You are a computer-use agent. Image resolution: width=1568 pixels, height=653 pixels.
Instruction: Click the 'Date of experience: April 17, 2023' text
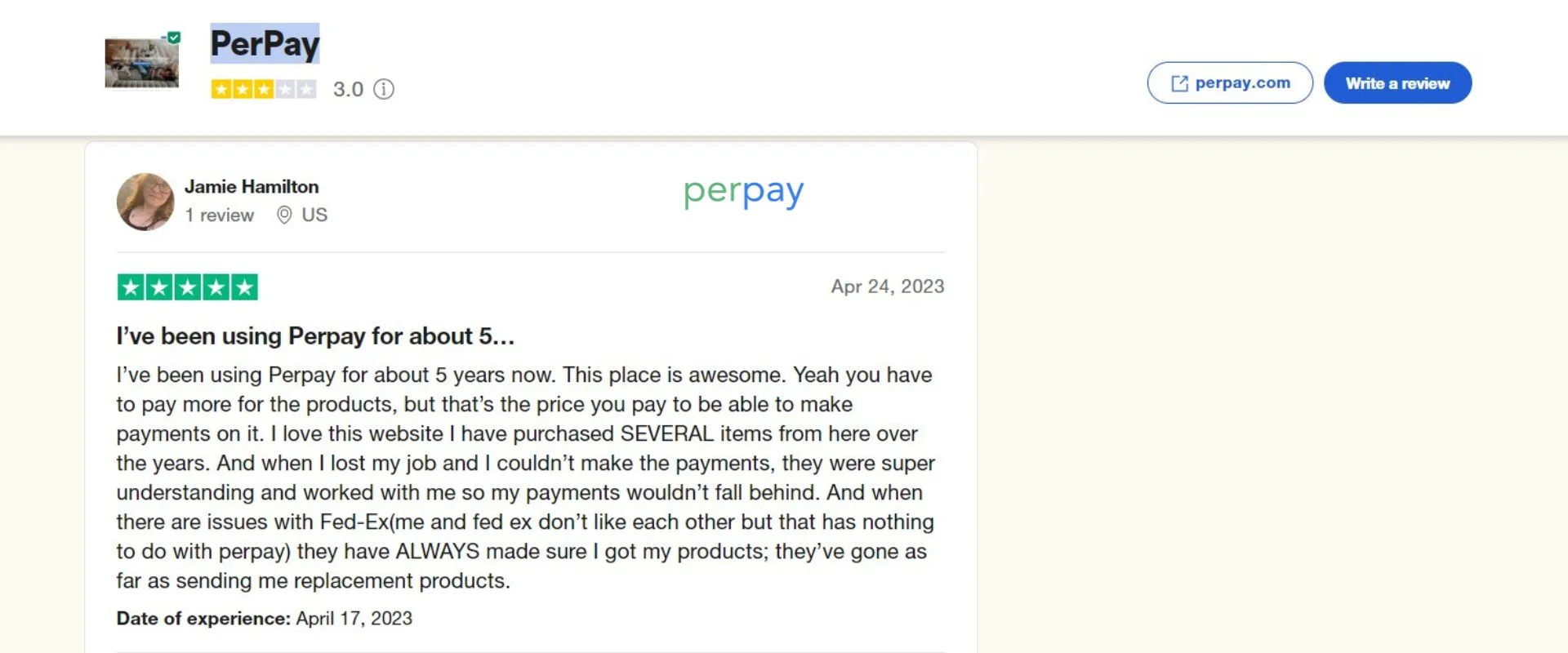pos(263,618)
